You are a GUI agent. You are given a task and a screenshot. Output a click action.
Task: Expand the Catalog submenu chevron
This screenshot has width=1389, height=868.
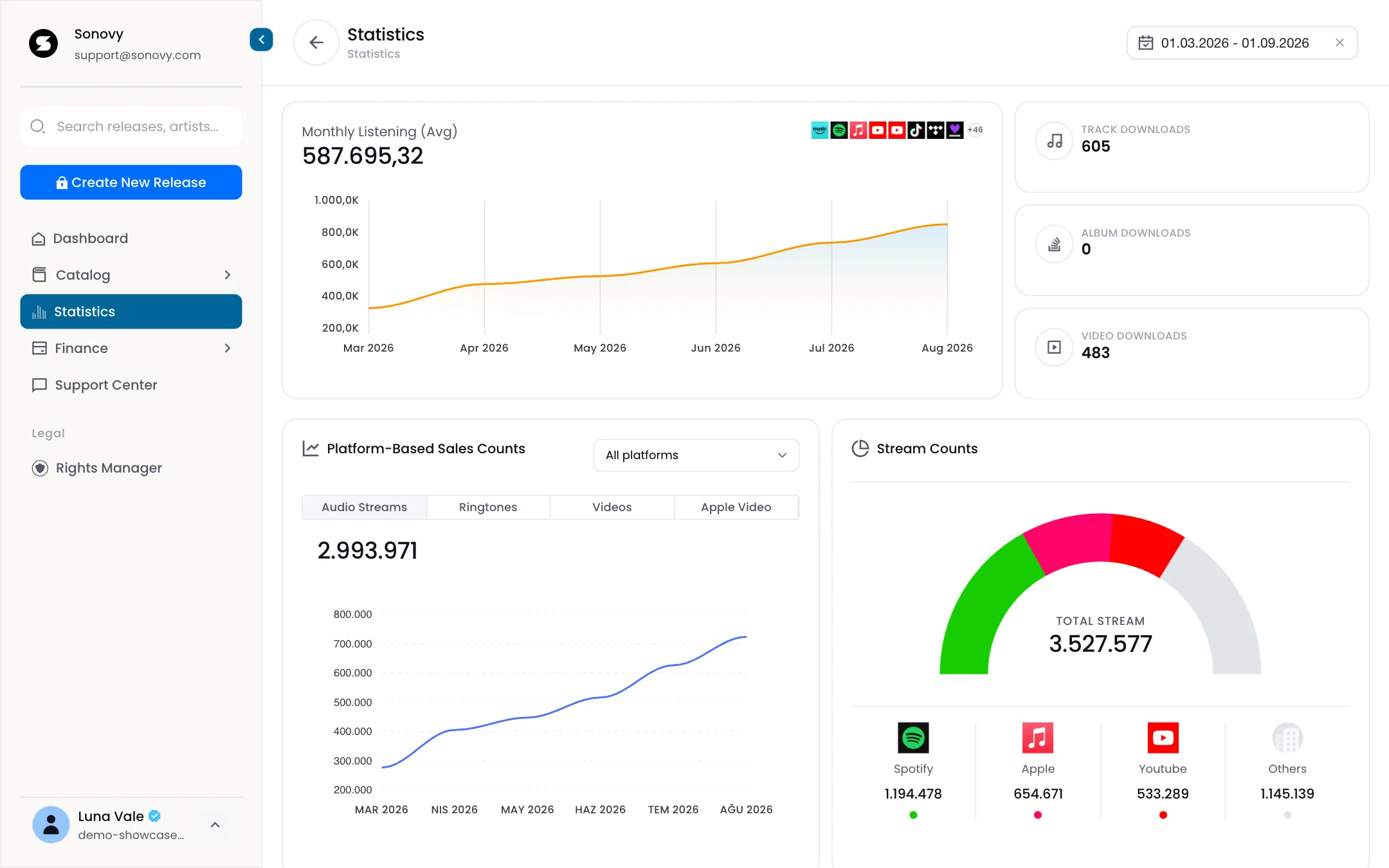tap(228, 275)
